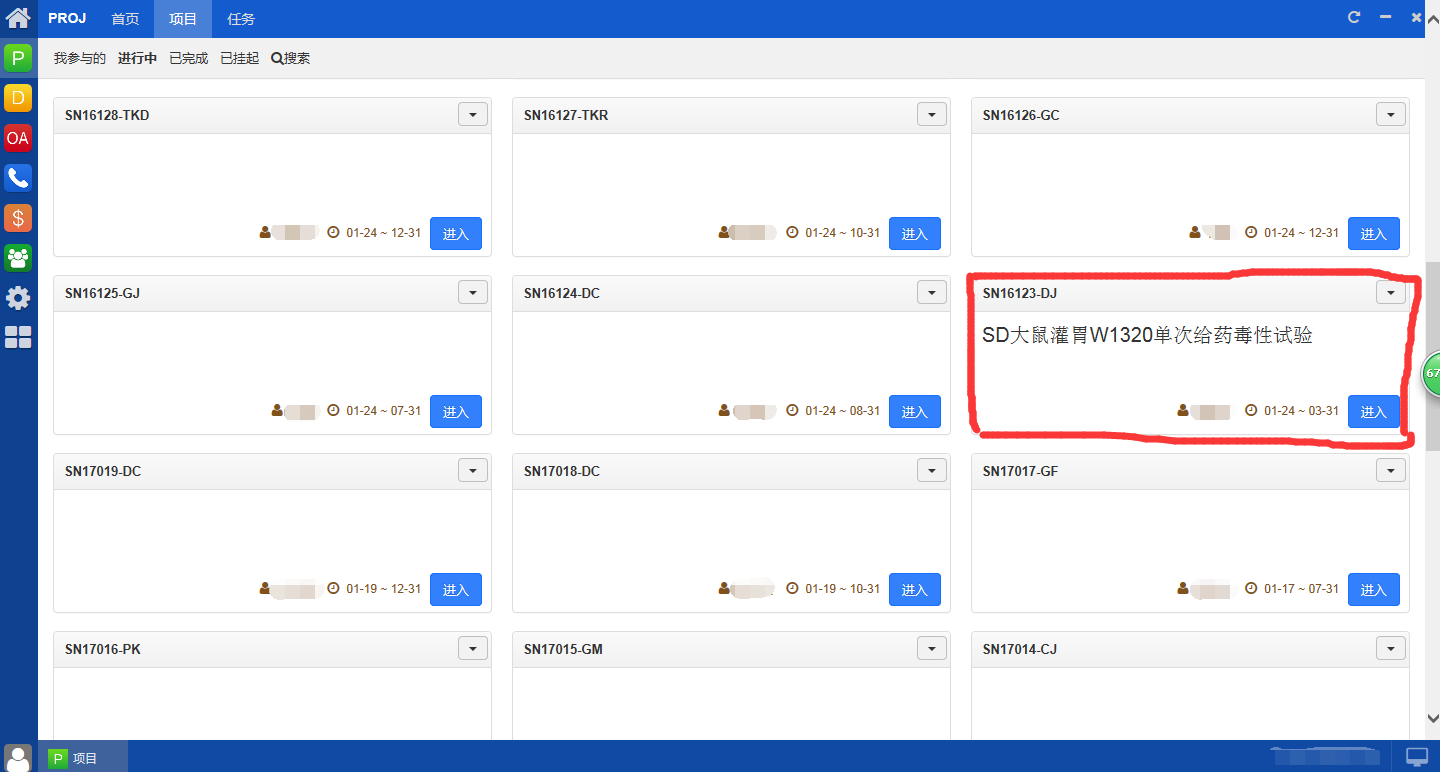Open the blue phone app icon
The height and width of the screenshot is (772, 1440).
(18, 178)
